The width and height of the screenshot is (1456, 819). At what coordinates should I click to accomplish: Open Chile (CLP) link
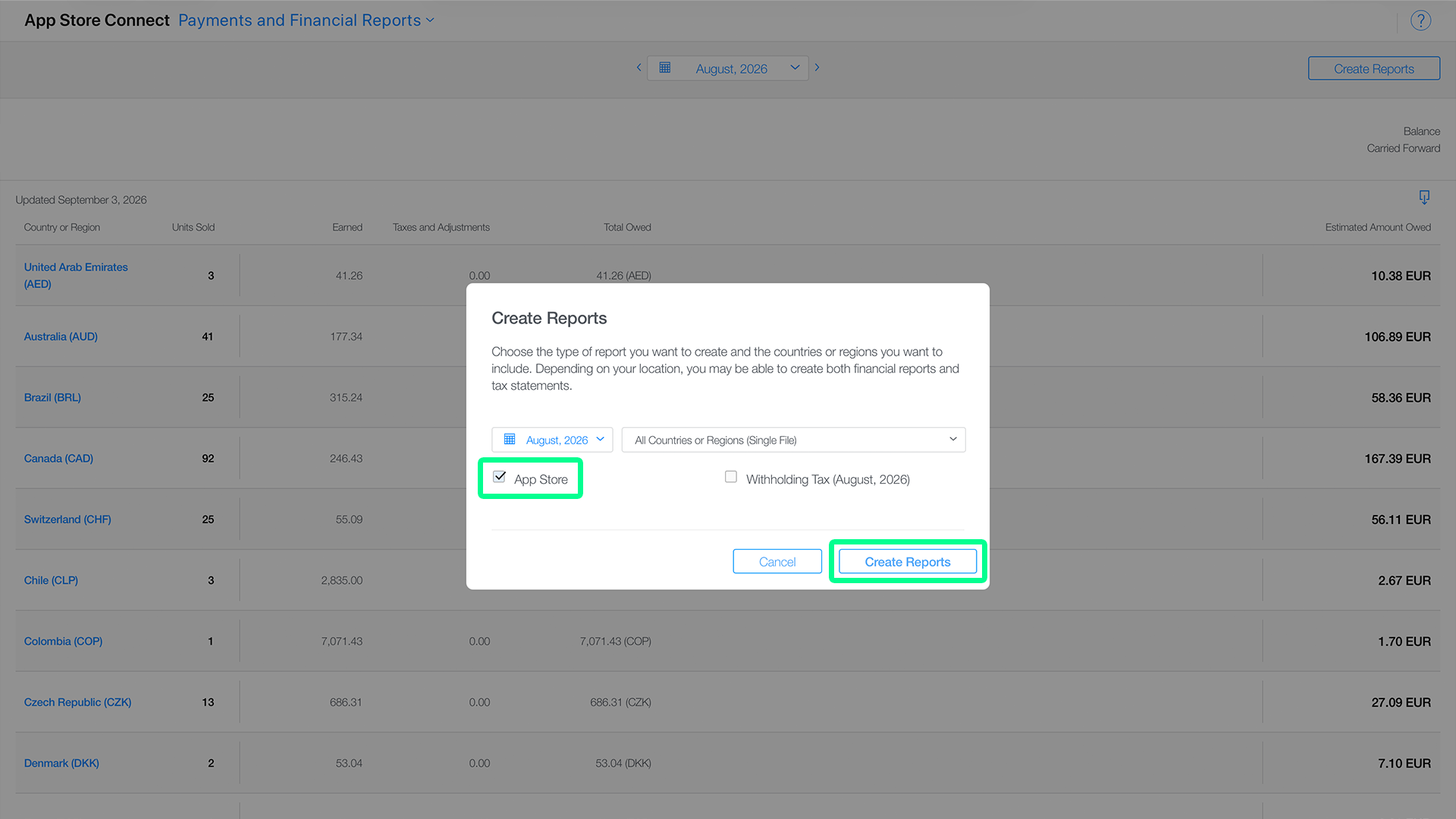51,580
